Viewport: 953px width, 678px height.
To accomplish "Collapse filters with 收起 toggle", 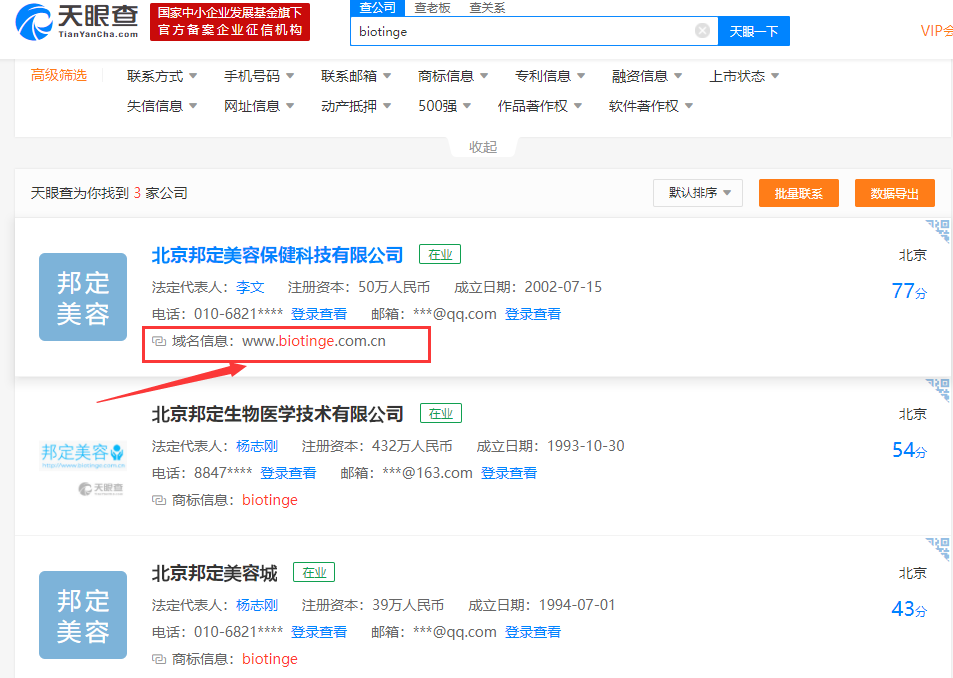I will click(x=483, y=147).
